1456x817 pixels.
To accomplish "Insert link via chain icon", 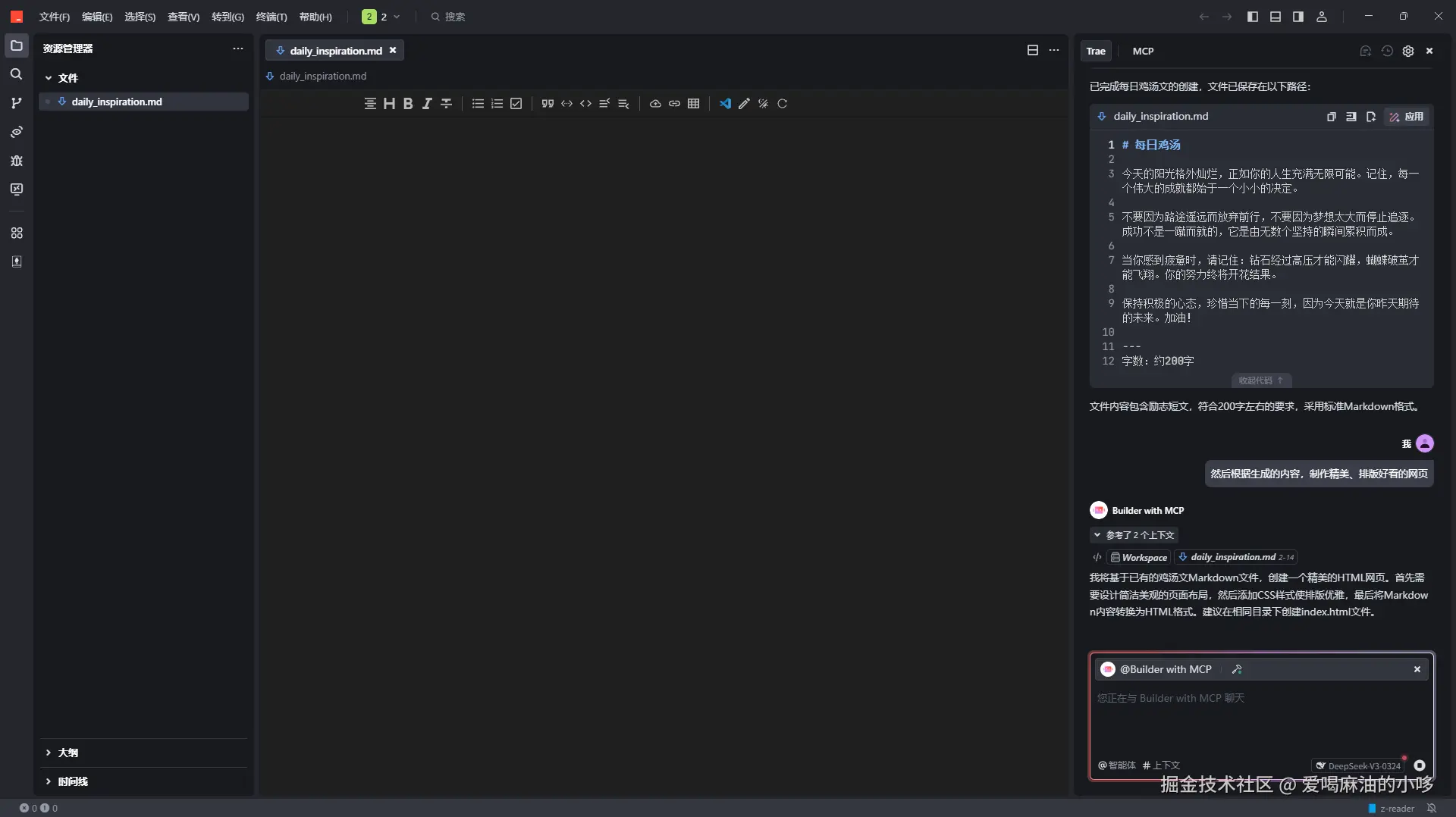I will pos(674,104).
